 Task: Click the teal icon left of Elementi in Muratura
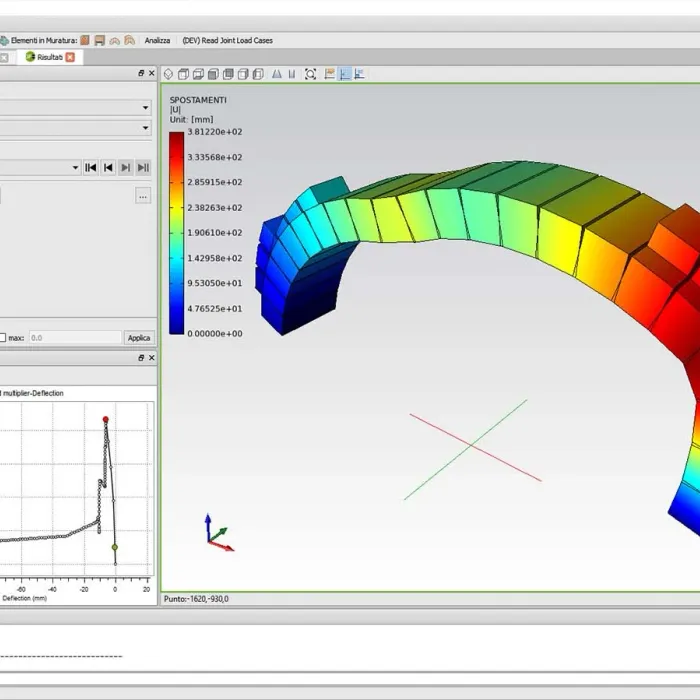pyautogui.click(x=4, y=41)
